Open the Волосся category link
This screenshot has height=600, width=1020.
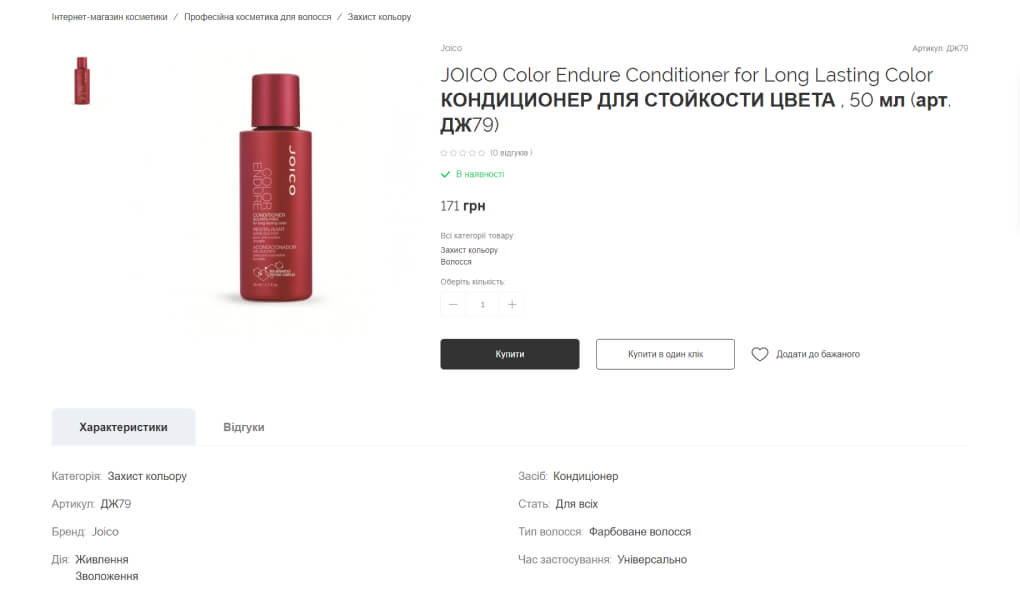coord(456,262)
